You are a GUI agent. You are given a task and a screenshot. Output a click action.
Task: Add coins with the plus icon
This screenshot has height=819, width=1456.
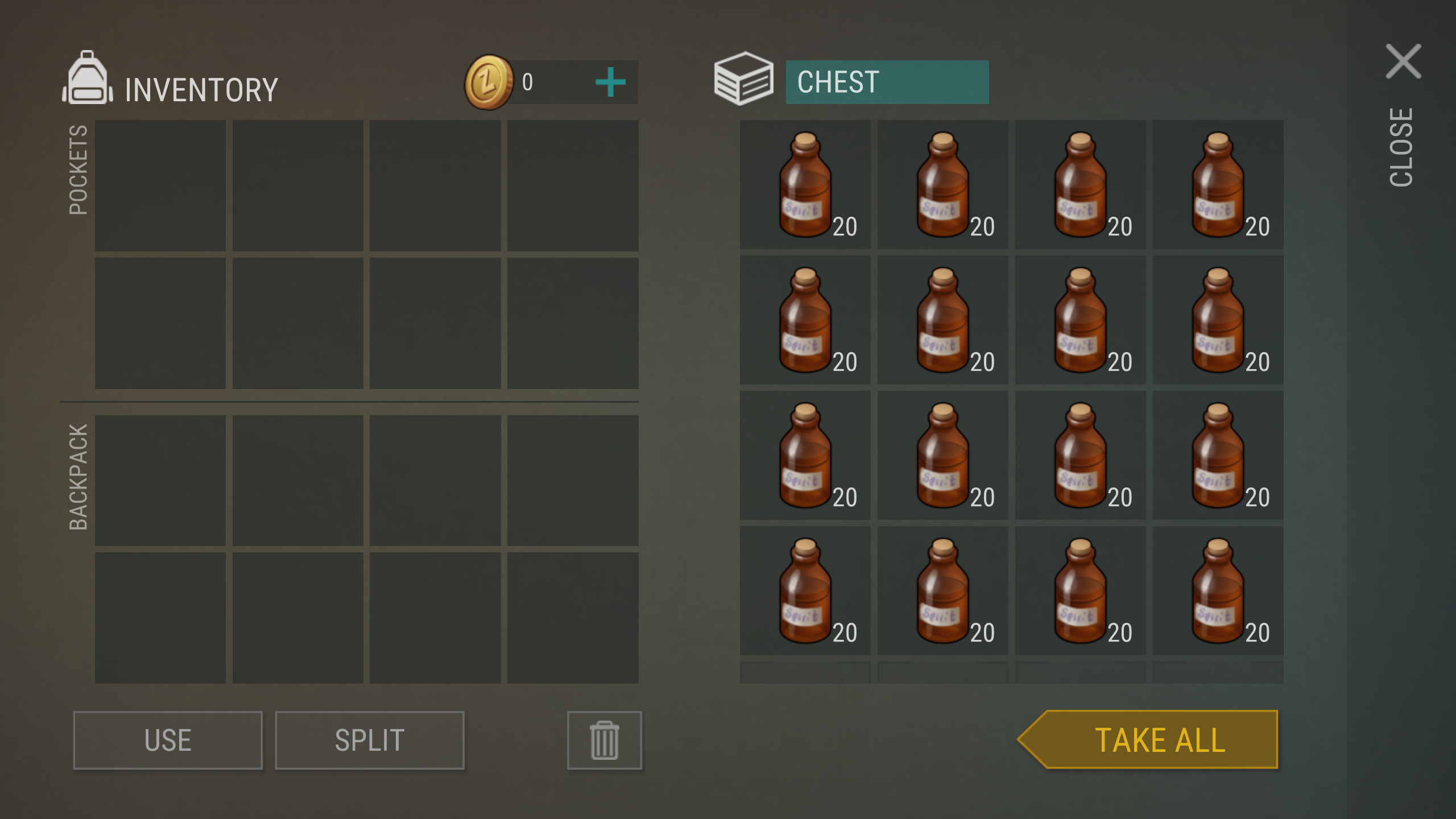tap(610, 82)
